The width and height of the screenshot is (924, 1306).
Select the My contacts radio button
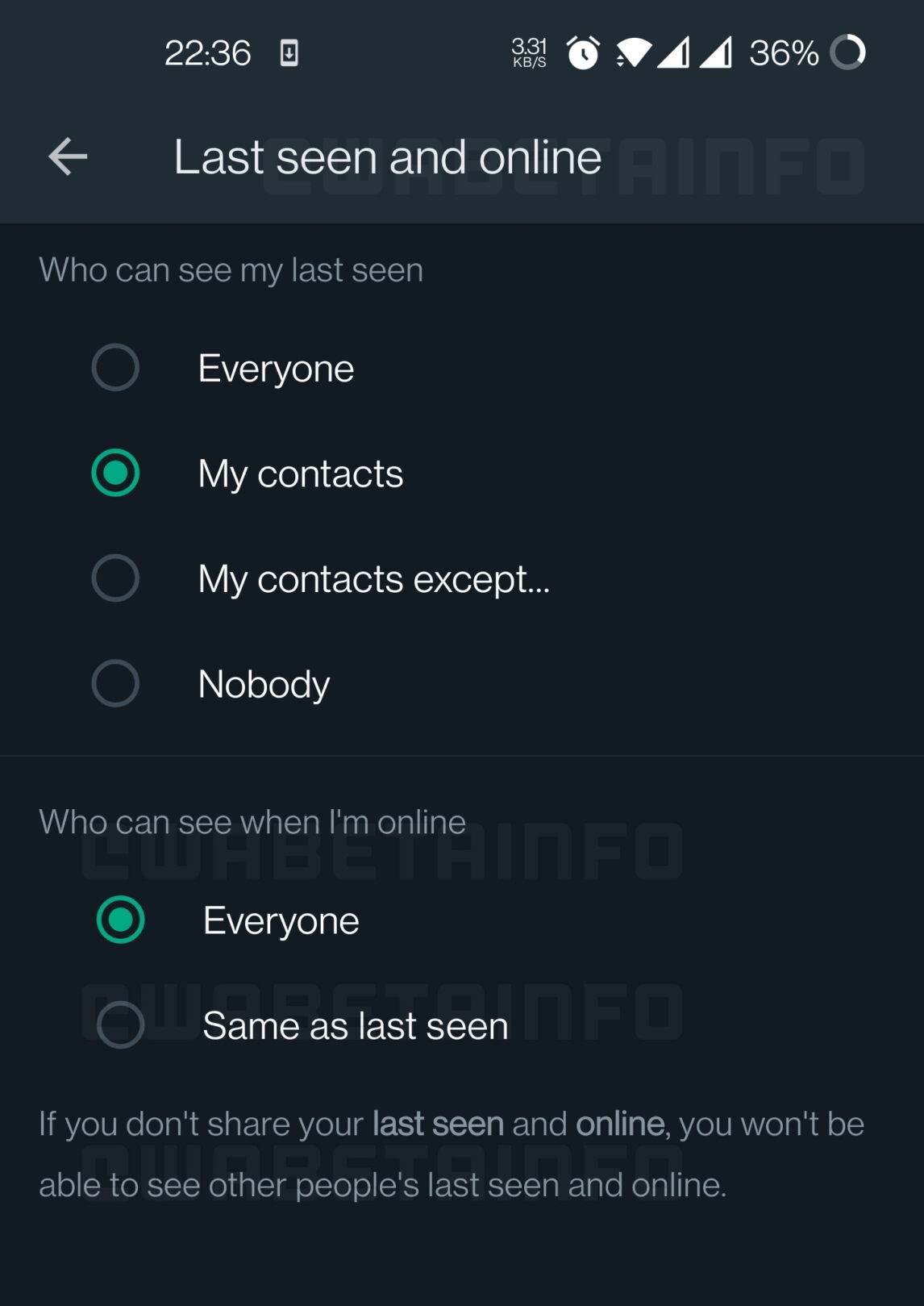click(x=115, y=473)
